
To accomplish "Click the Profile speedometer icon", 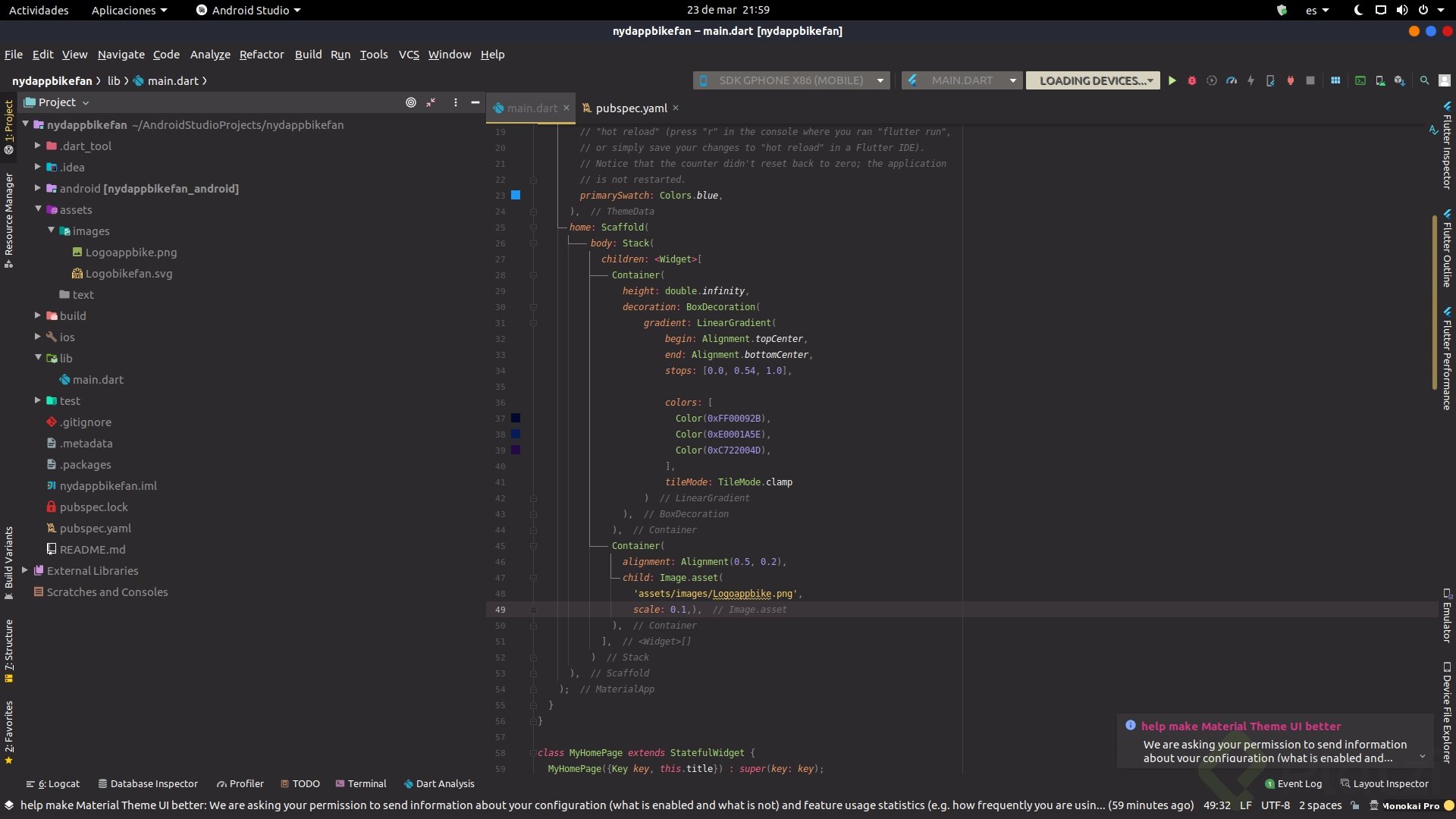I will pyautogui.click(x=1231, y=80).
